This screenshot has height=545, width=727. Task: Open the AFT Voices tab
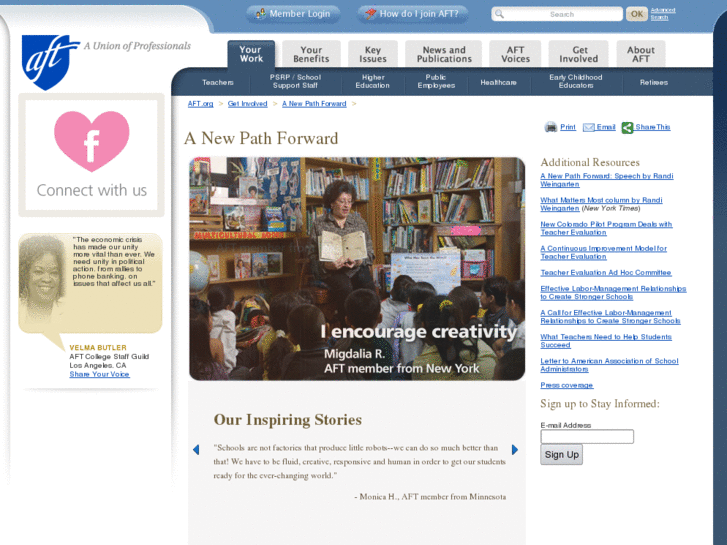click(x=515, y=54)
